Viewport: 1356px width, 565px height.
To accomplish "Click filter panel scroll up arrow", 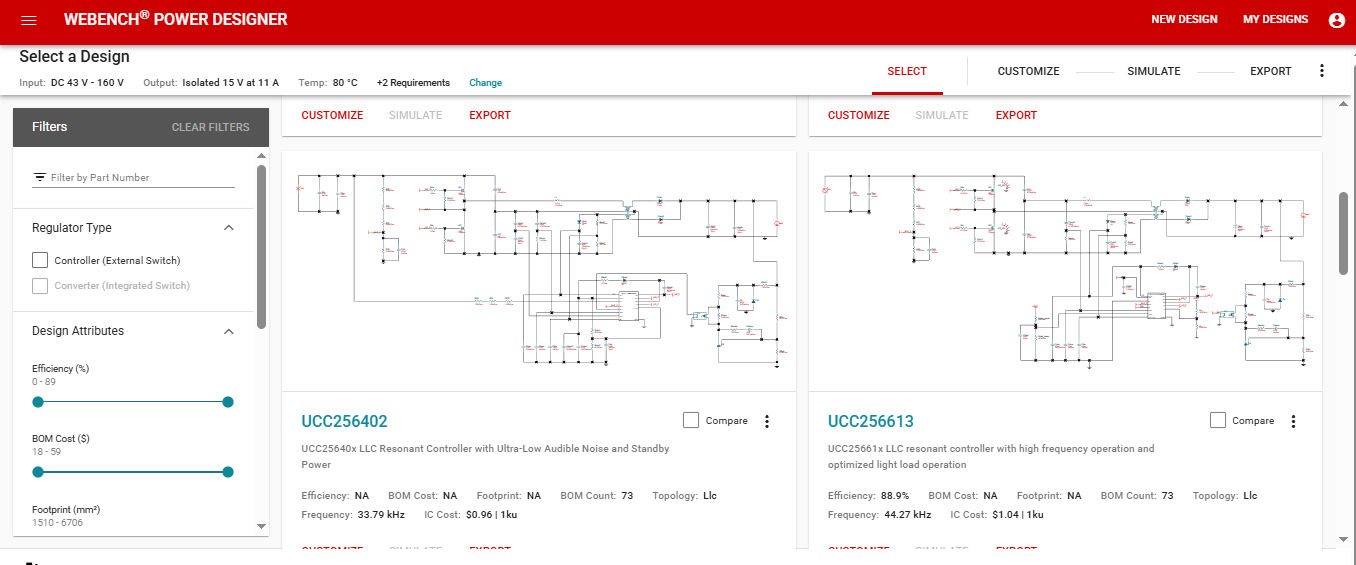I will tap(262, 156).
